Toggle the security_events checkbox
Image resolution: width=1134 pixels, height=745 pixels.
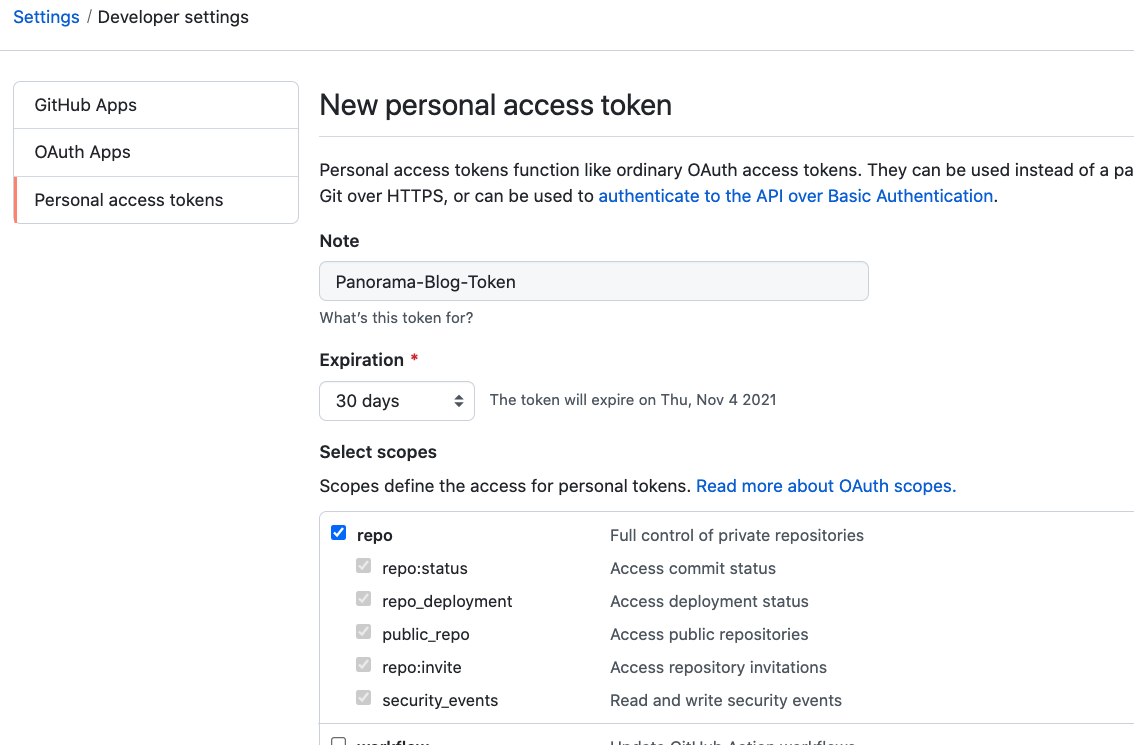click(364, 699)
